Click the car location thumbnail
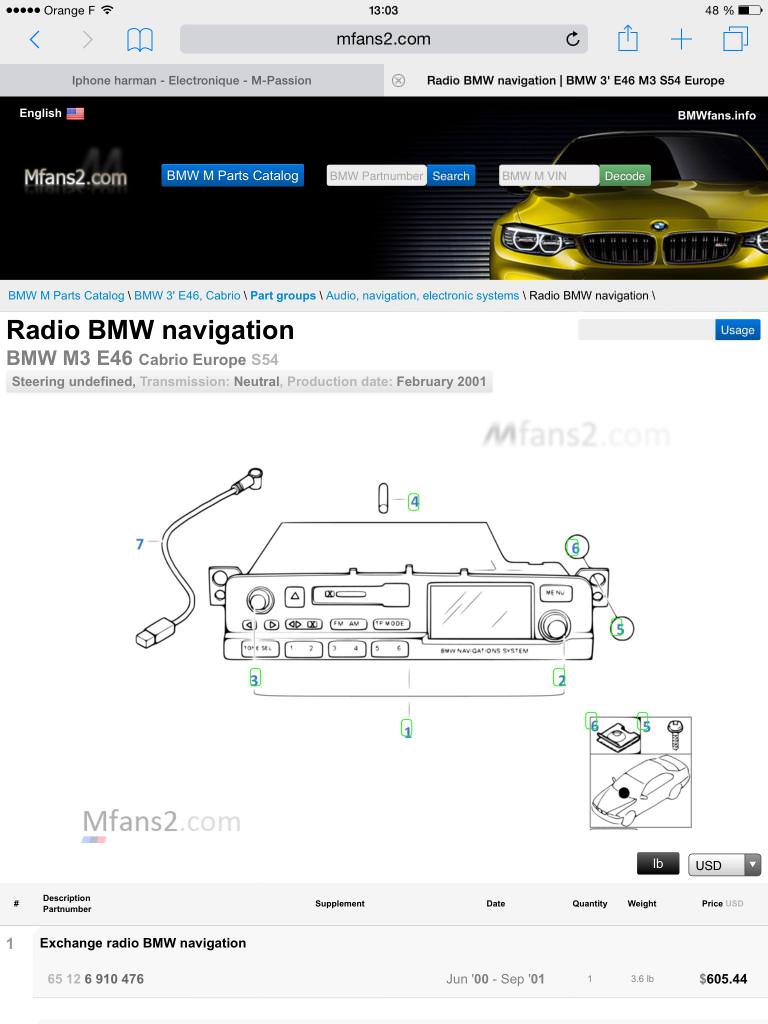Viewport: 768px width, 1024px height. tap(640, 791)
